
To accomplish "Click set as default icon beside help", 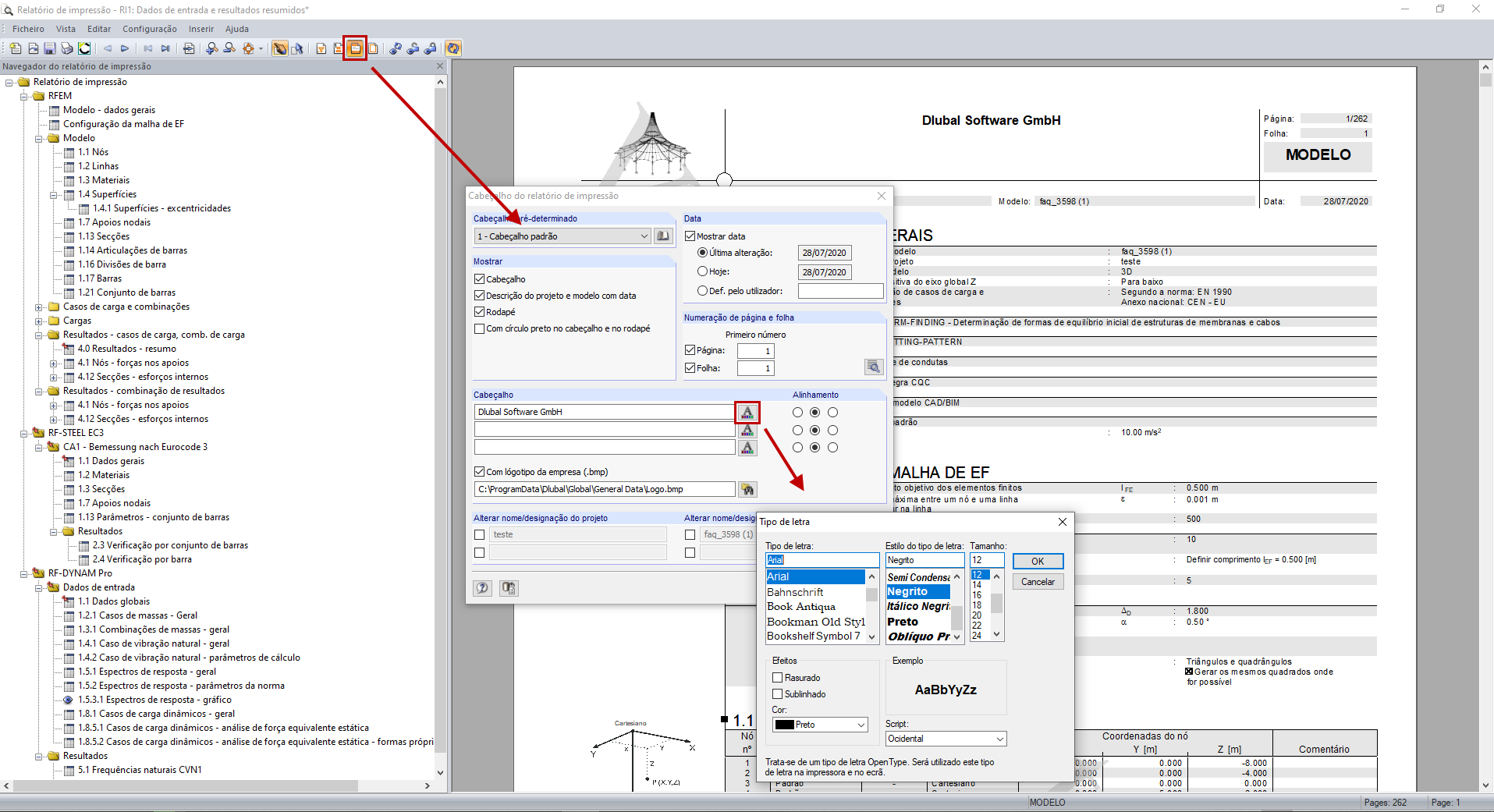I will tap(509, 587).
